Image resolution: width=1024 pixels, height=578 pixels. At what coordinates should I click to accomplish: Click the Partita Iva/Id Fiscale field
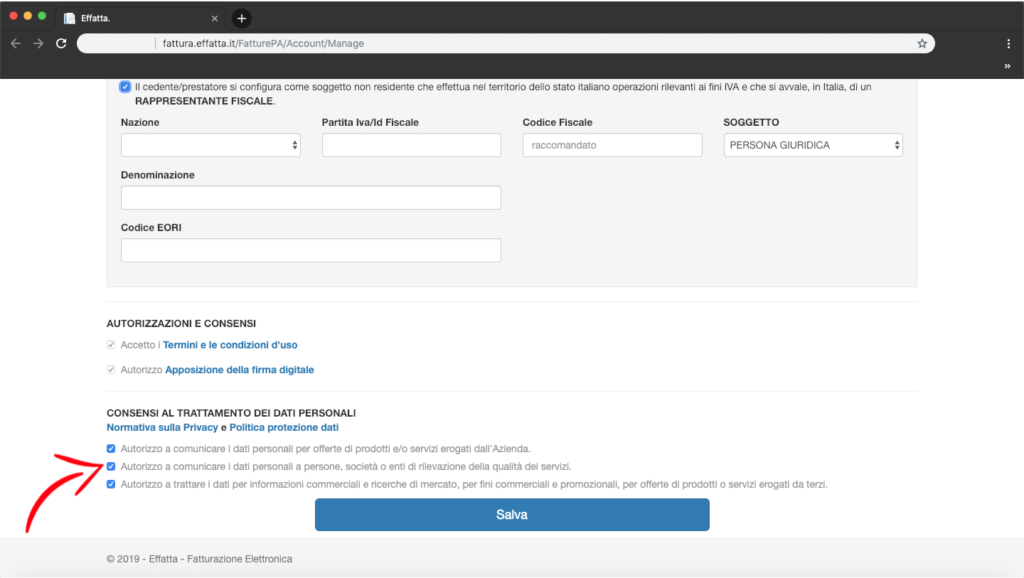411,145
